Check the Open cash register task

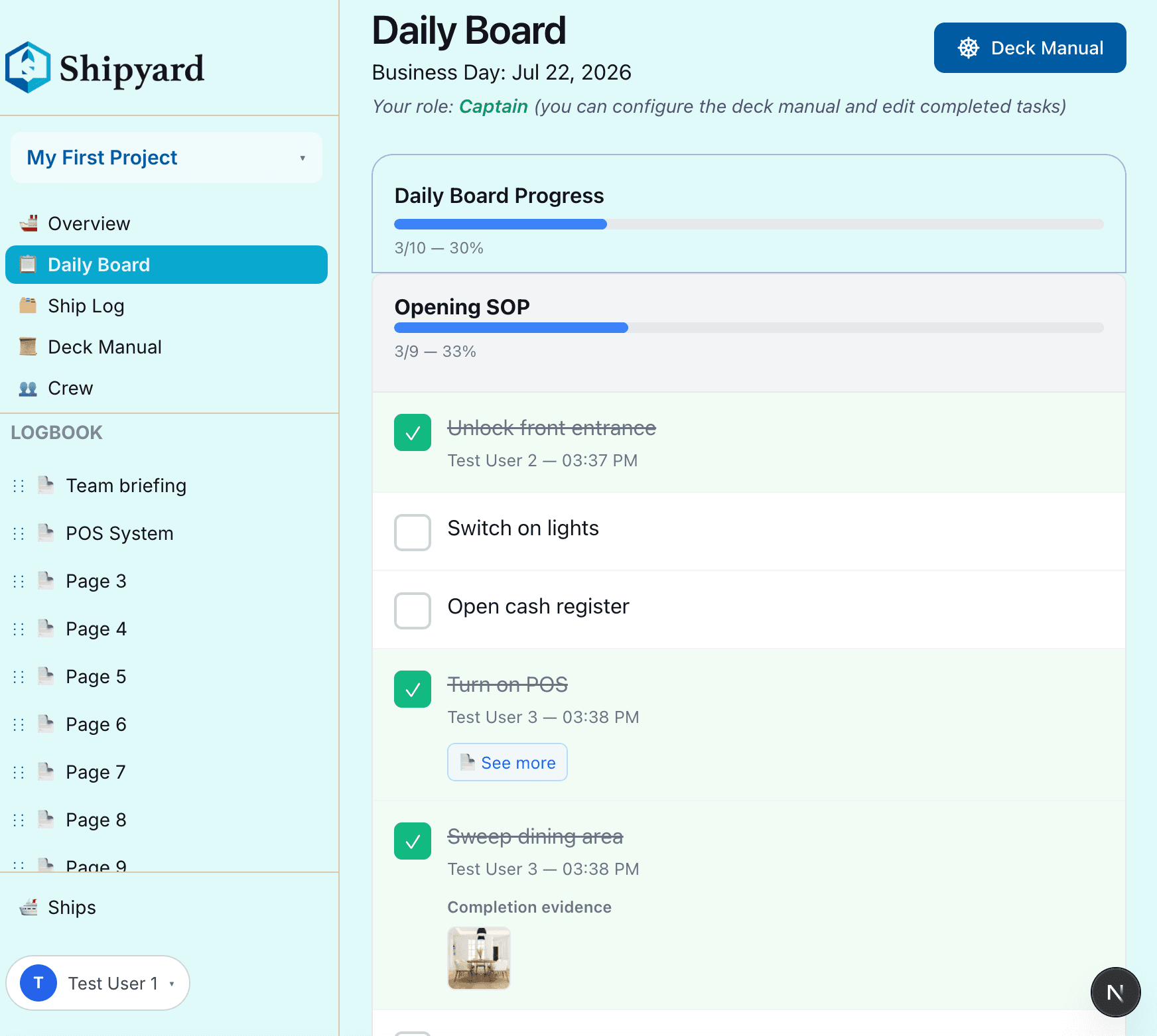click(413, 611)
